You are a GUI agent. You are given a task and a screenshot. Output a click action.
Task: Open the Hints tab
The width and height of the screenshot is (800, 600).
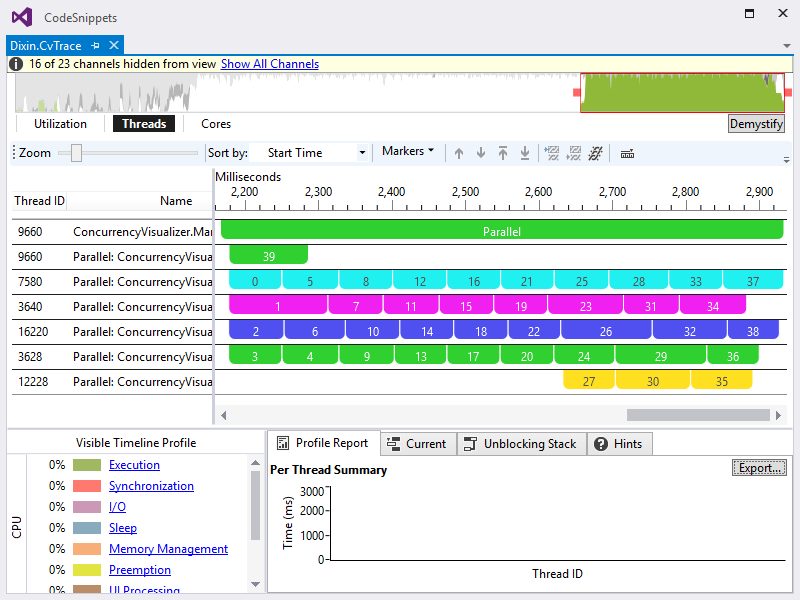[x=619, y=444]
